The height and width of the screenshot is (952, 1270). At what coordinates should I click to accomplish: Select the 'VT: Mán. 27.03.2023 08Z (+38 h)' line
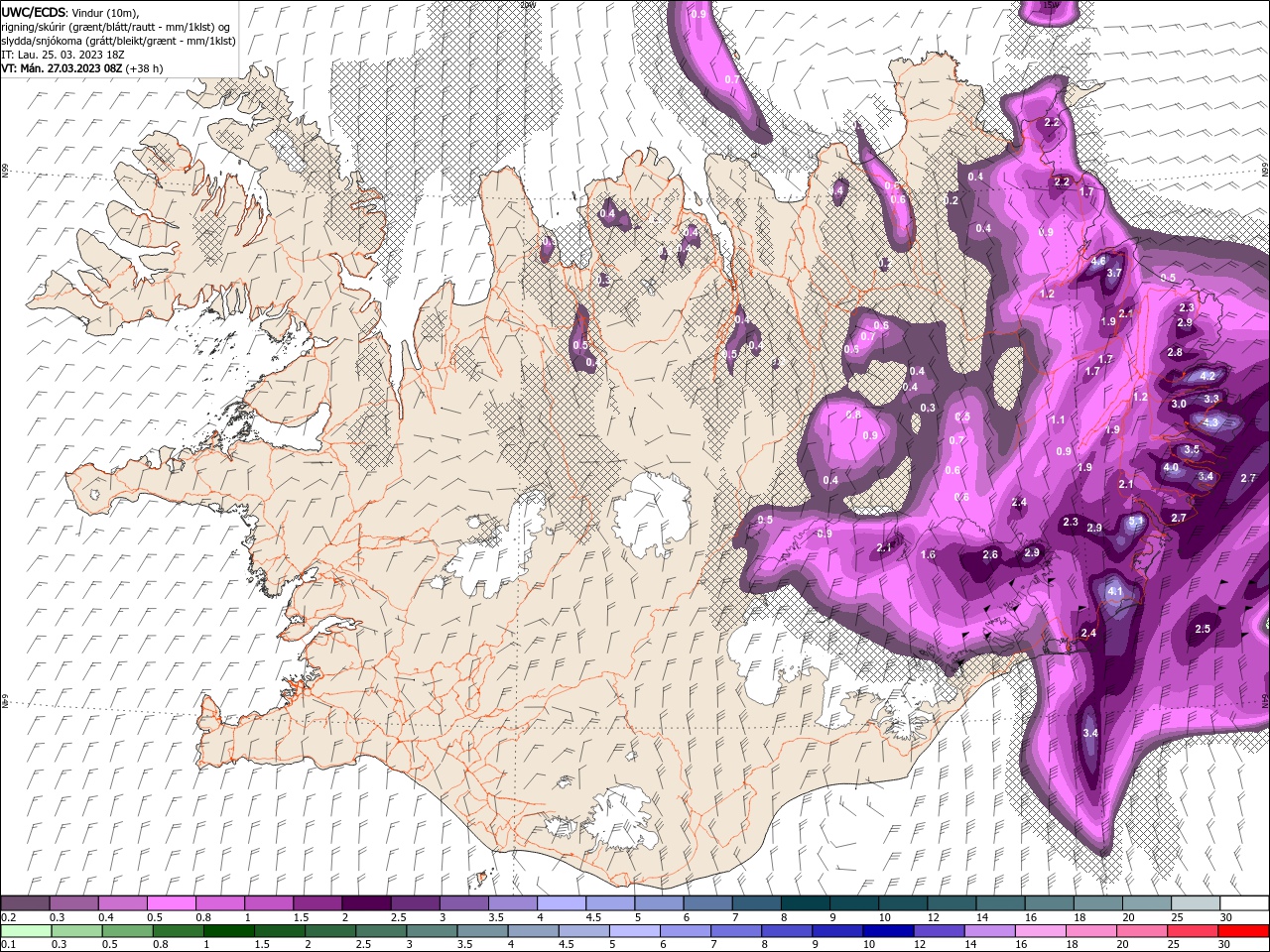point(82,68)
